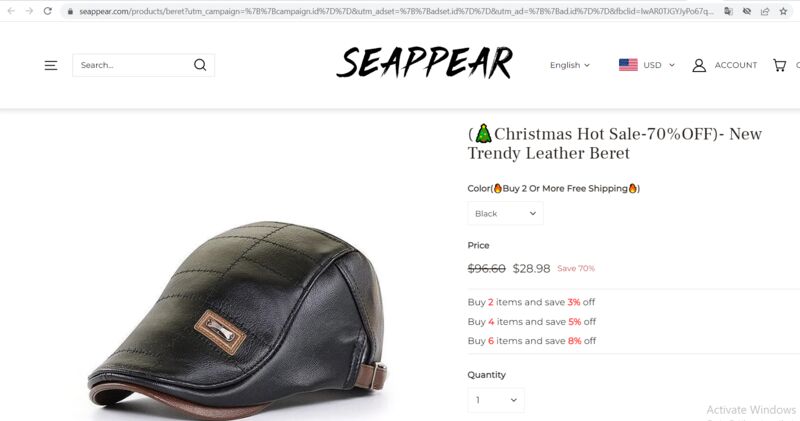The width and height of the screenshot is (800, 421).
Task: Open the shopping cart icon
Action: pyautogui.click(x=779, y=65)
